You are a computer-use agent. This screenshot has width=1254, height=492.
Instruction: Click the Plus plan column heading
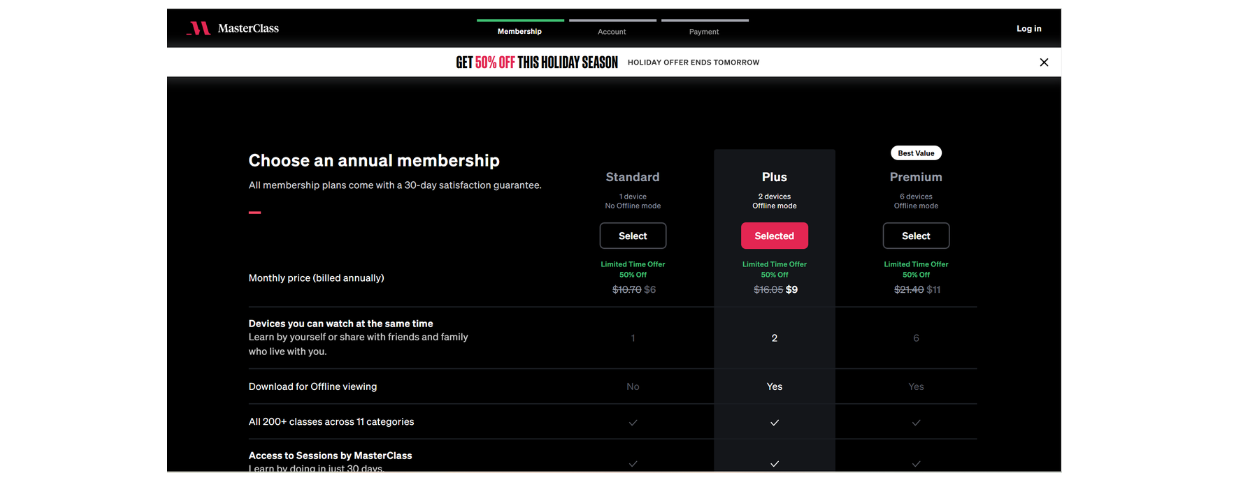(774, 177)
